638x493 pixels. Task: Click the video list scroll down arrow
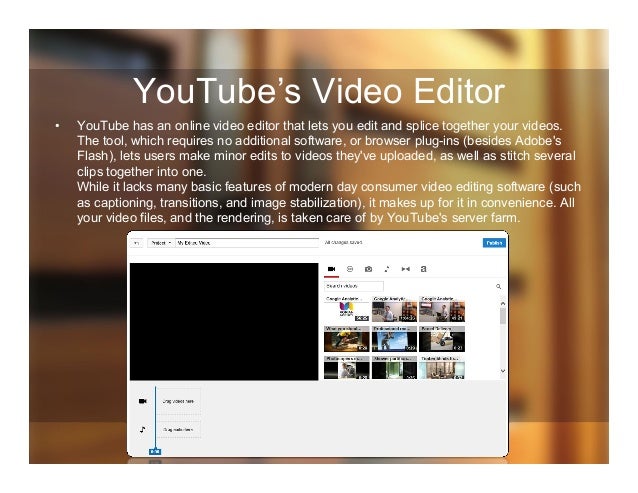coord(503,371)
